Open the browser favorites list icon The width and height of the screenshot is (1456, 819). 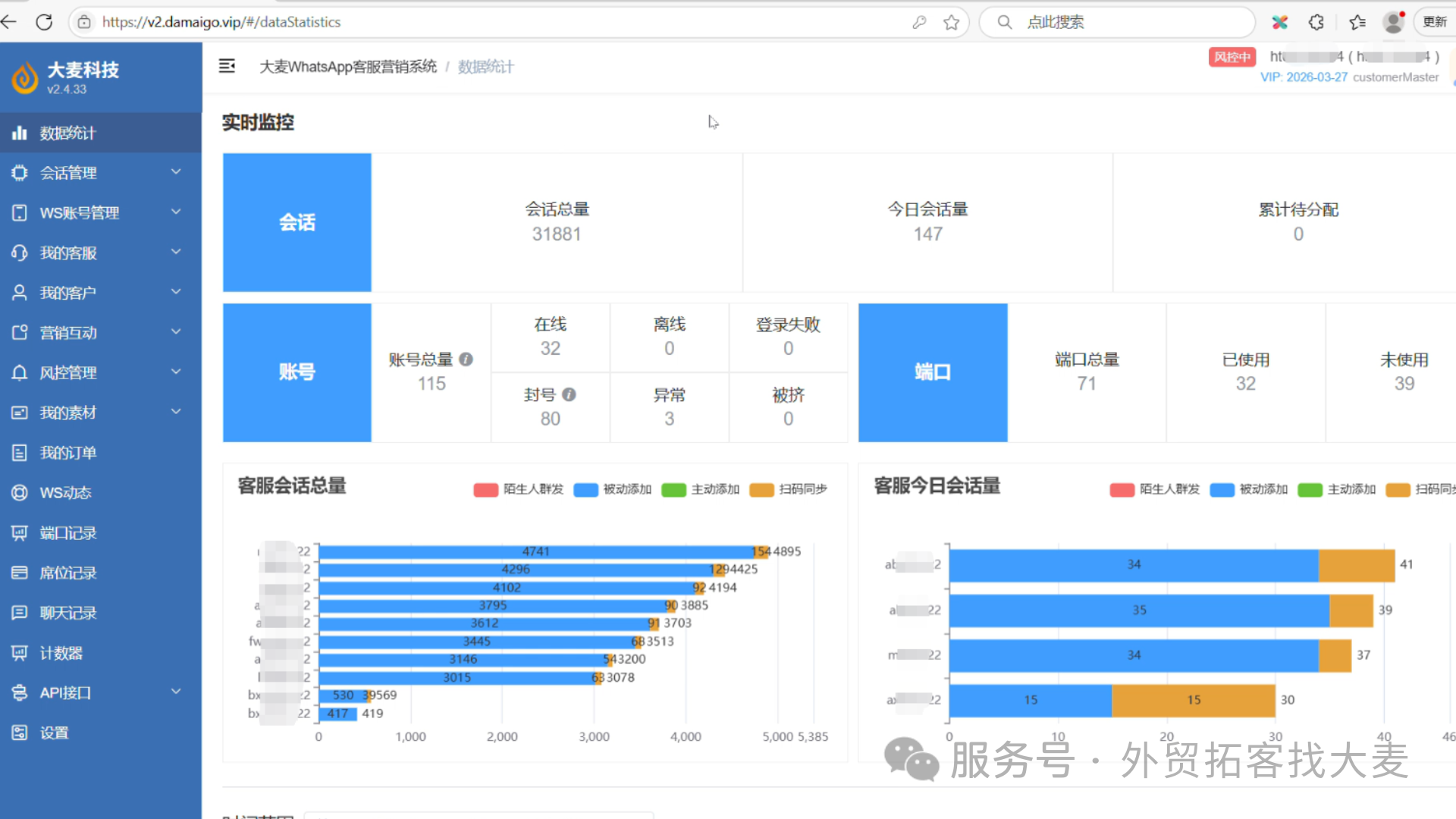pyautogui.click(x=1357, y=22)
